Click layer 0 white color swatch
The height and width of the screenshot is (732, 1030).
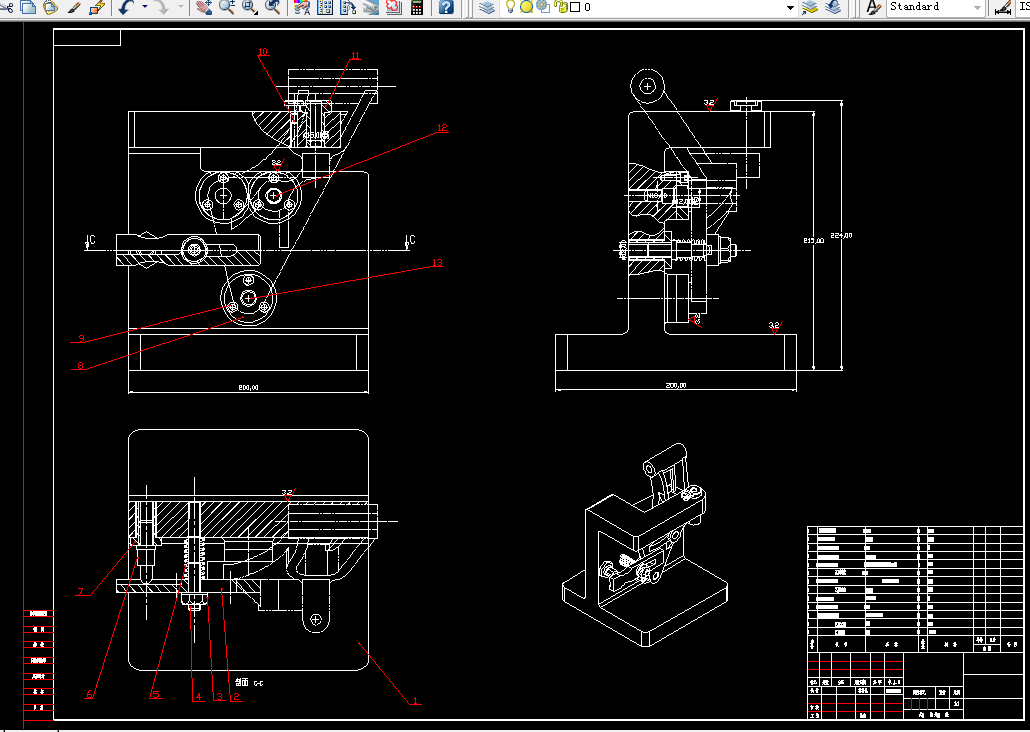pos(575,7)
